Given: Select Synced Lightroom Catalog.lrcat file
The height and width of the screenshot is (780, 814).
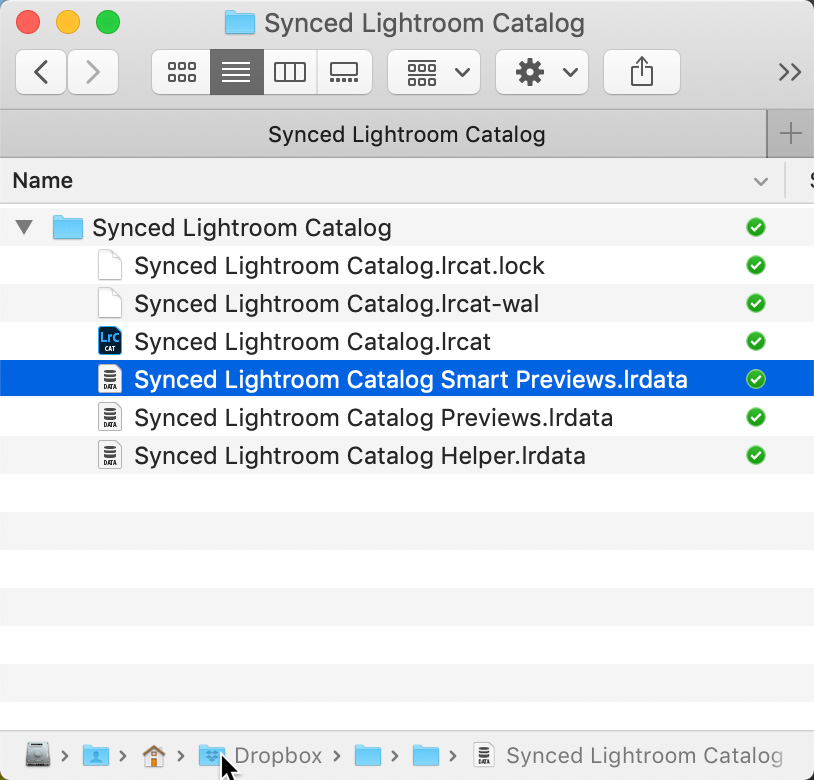Looking at the screenshot, I should coord(407,341).
